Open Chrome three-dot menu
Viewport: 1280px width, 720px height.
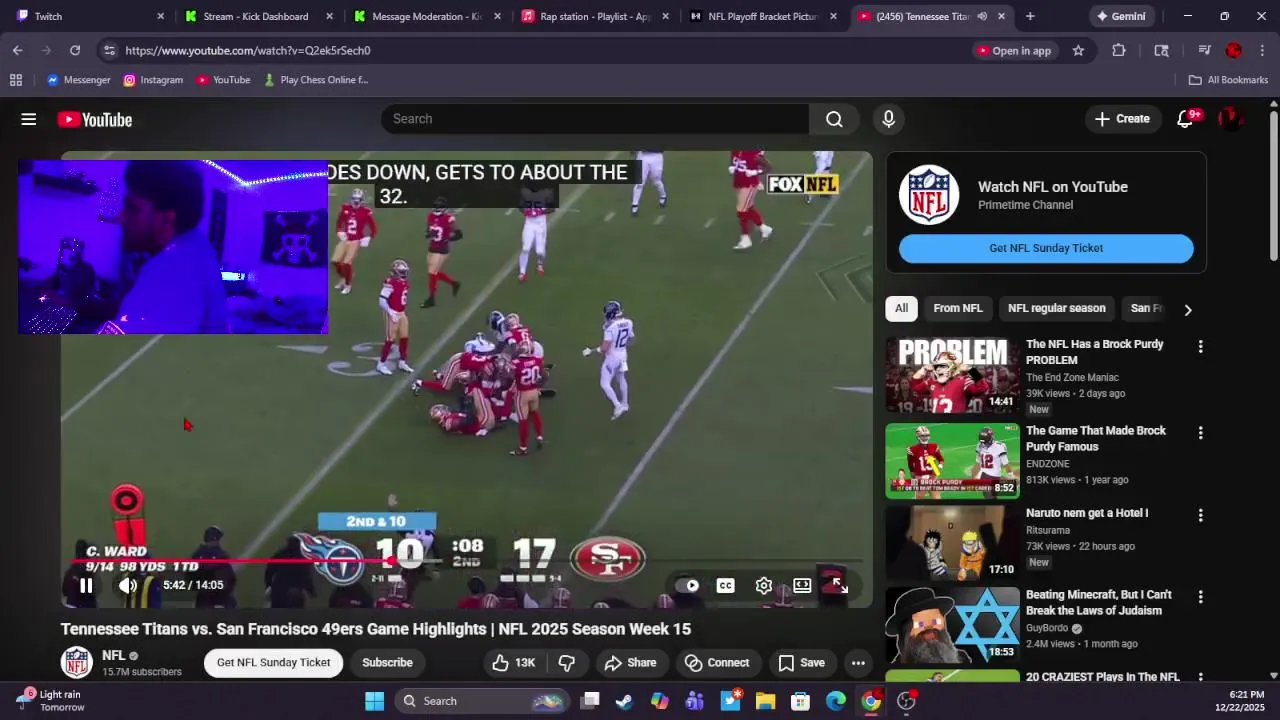point(1262,50)
